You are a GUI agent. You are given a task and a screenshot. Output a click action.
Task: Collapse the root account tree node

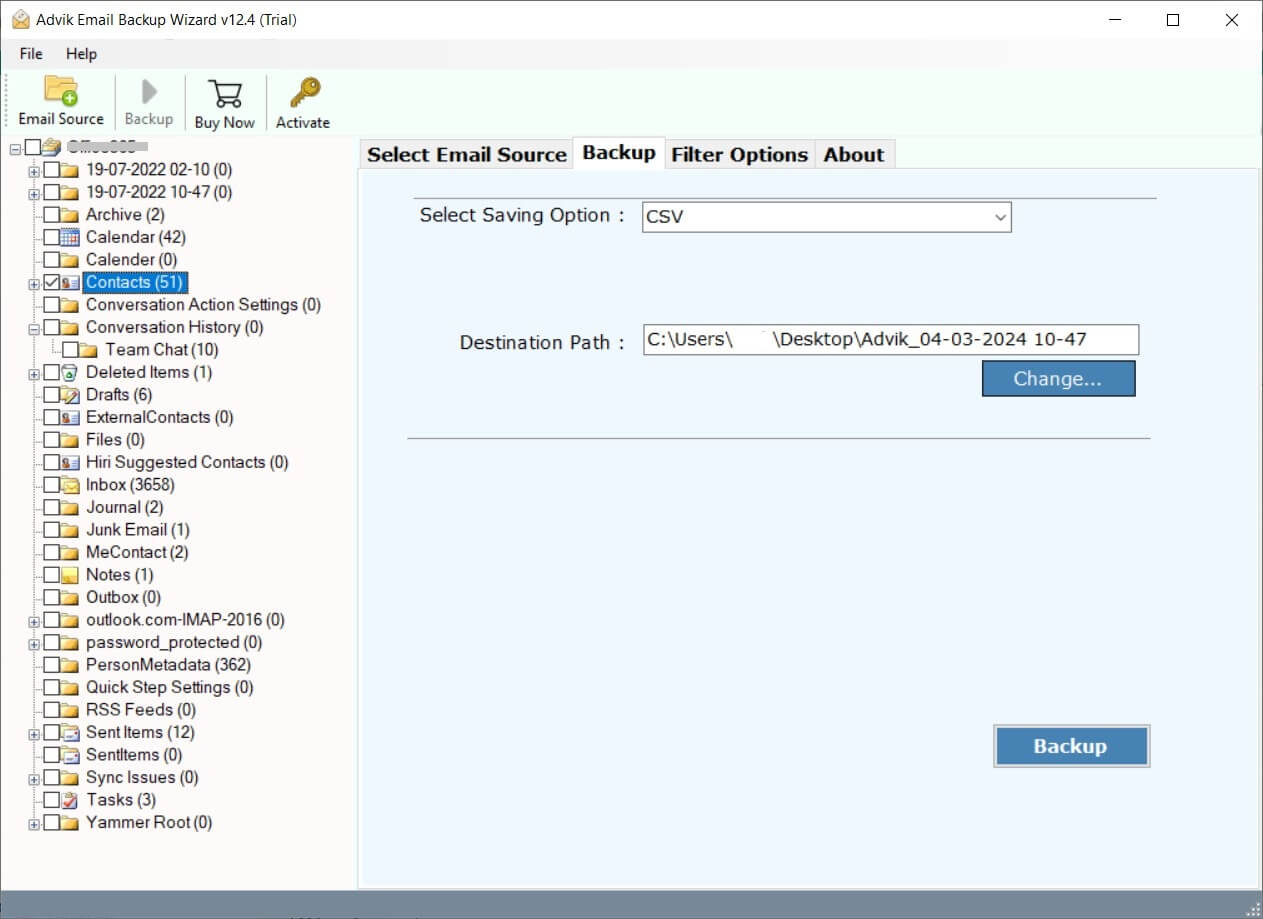(15, 148)
